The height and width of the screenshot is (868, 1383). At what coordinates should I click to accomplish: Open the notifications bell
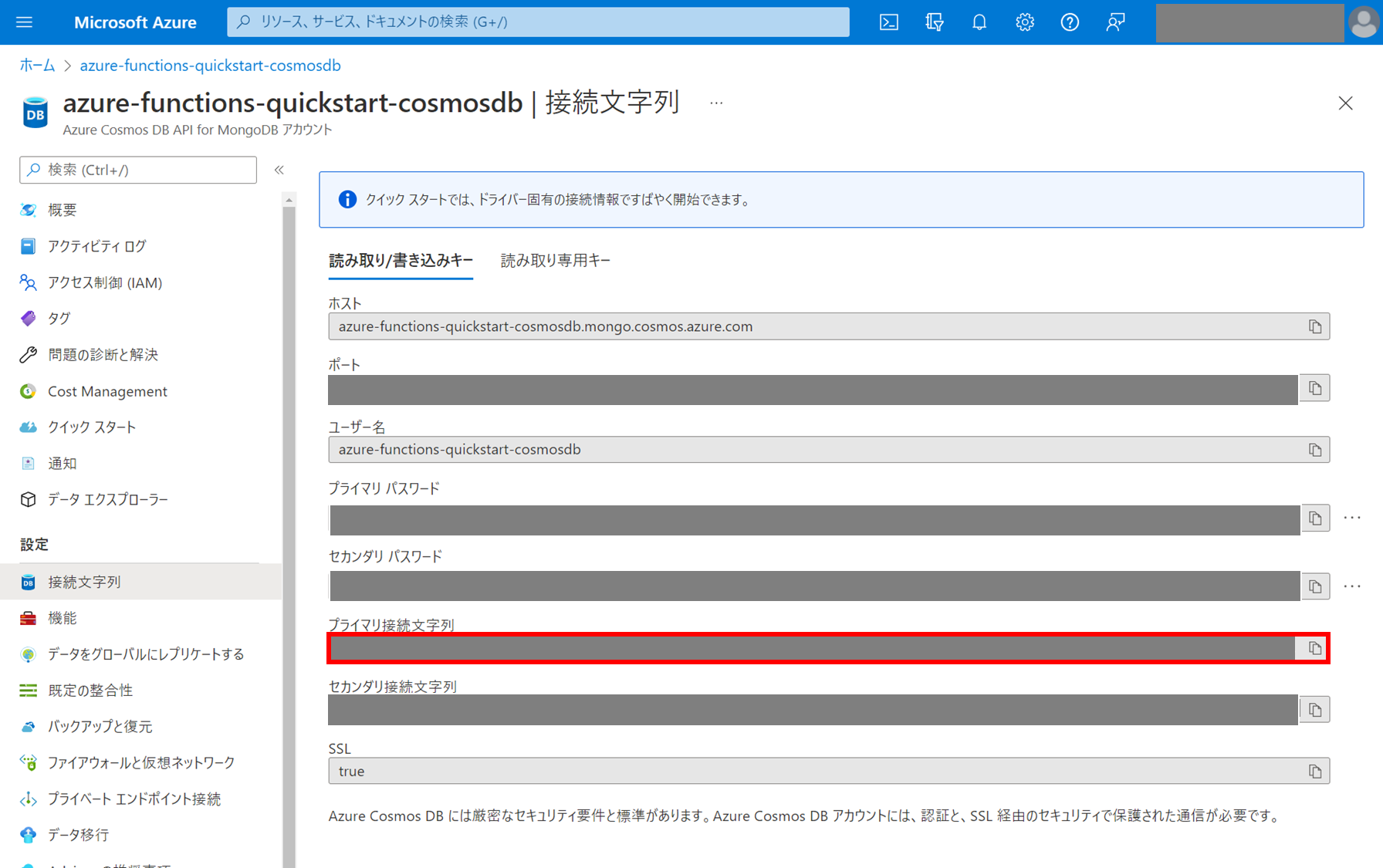coord(979,22)
